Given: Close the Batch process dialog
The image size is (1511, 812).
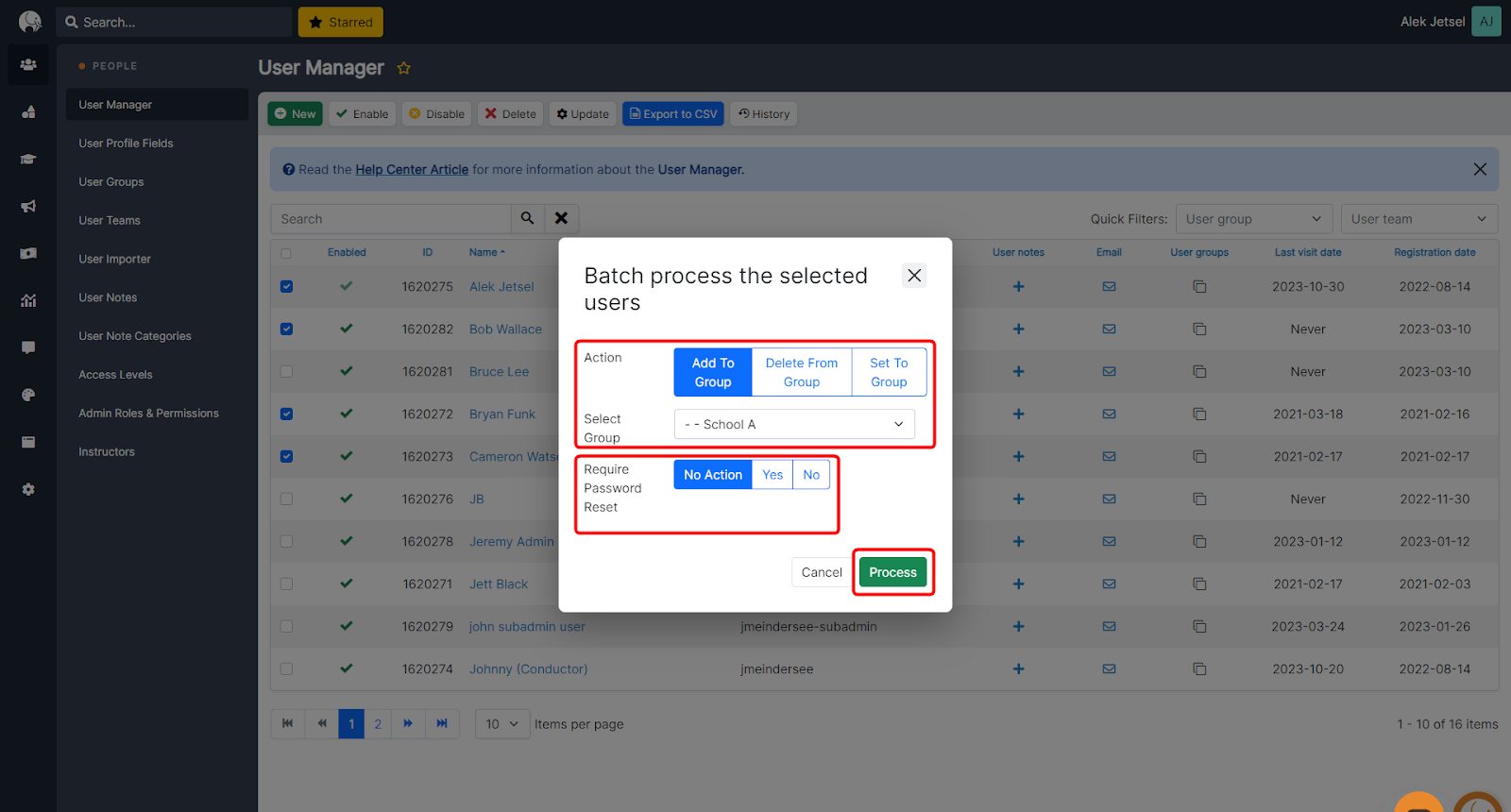Looking at the screenshot, I should (914, 276).
